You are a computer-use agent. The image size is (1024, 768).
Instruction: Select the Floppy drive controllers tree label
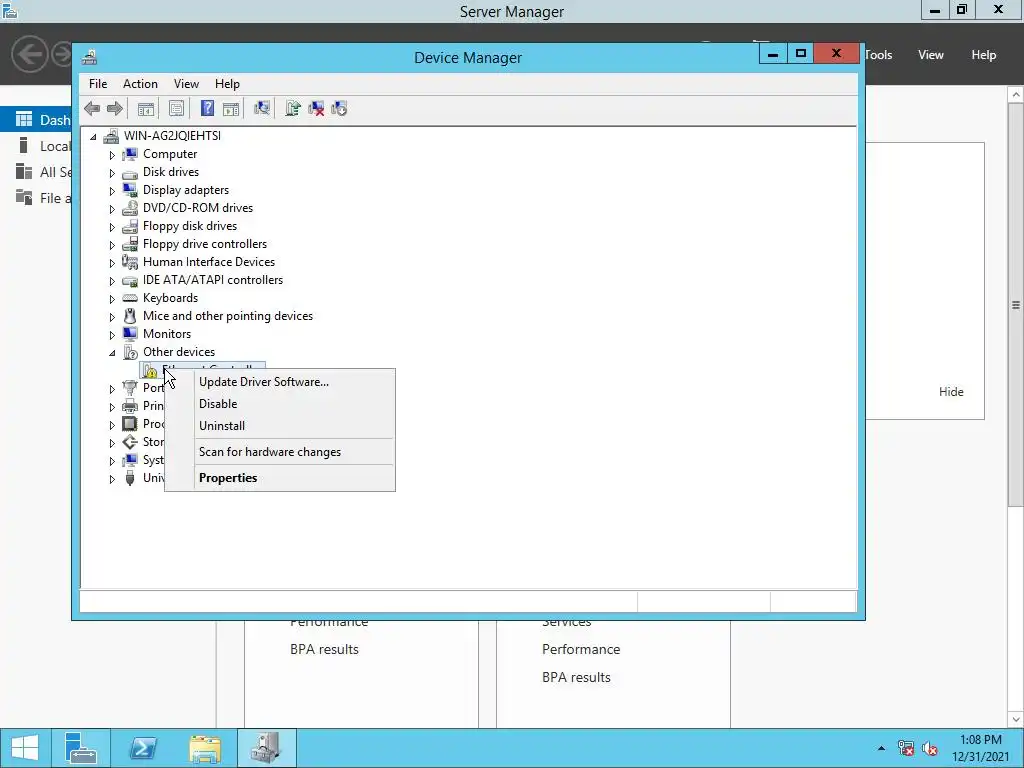205,244
